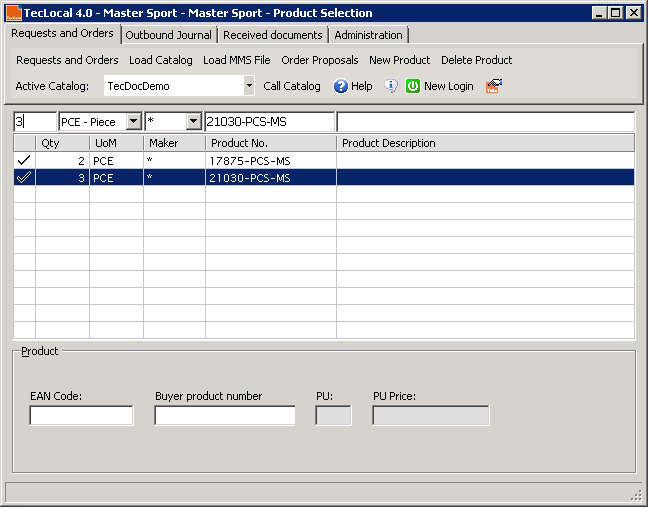
Task: Click the green New Login power icon
Action: 412,87
